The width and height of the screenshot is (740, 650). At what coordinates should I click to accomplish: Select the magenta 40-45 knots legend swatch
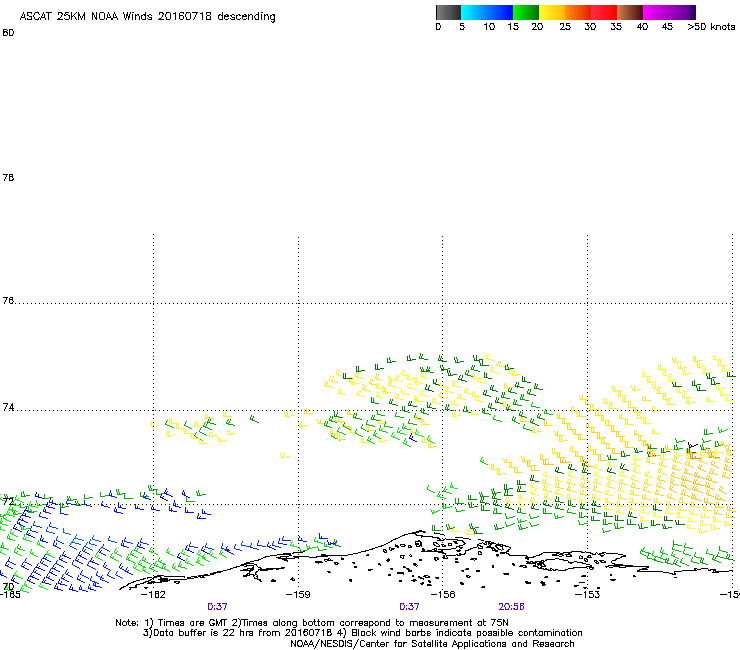pyautogui.click(x=656, y=12)
